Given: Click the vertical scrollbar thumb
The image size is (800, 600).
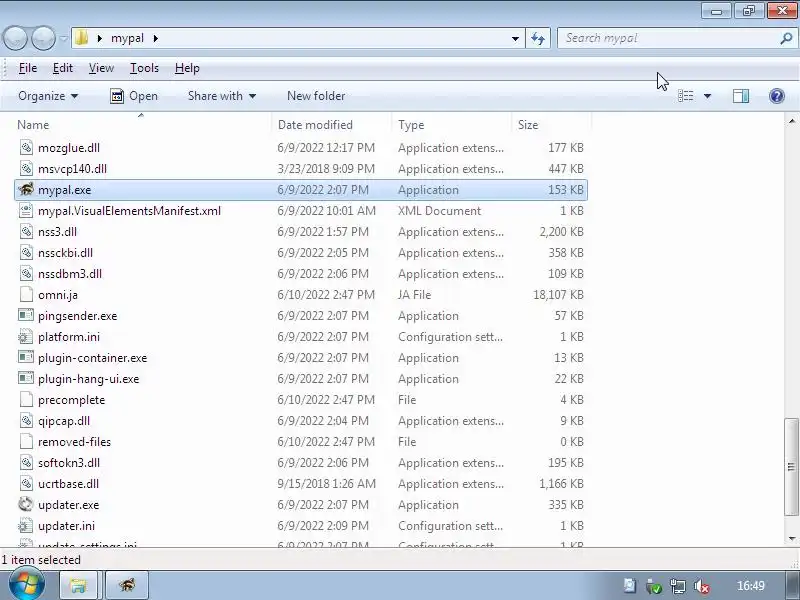Looking at the screenshot, I should pos(791,466).
